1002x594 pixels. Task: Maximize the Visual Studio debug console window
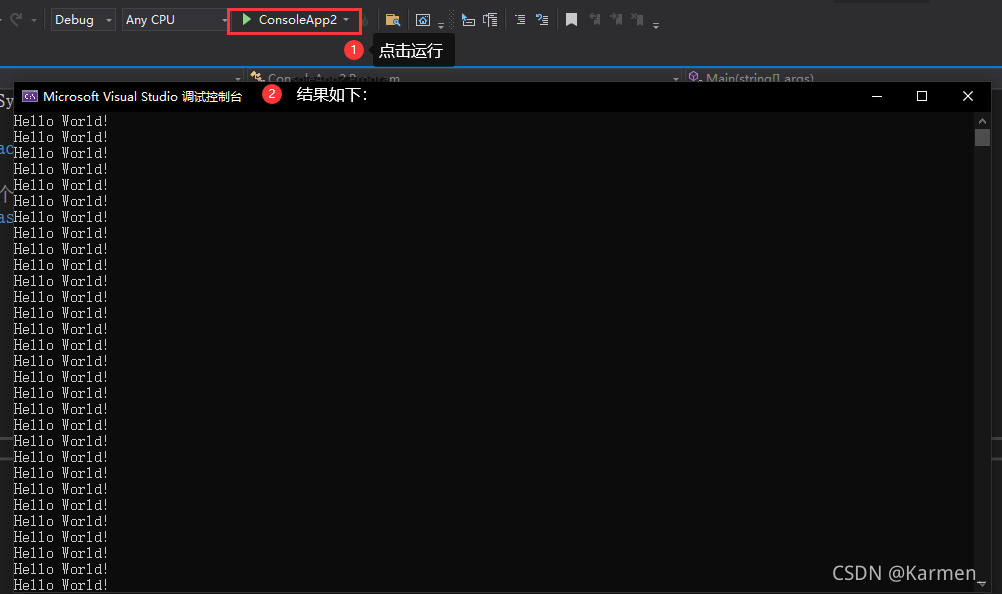pyautogui.click(x=921, y=96)
